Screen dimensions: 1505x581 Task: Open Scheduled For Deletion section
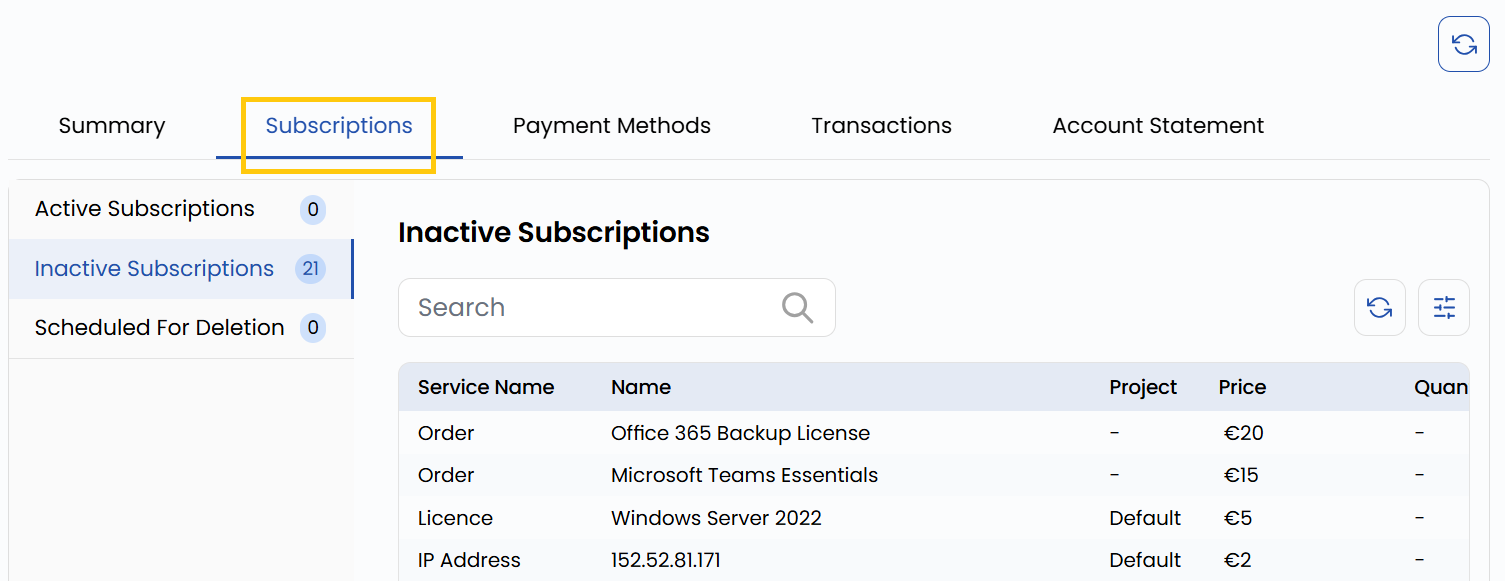(x=159, y=327)
